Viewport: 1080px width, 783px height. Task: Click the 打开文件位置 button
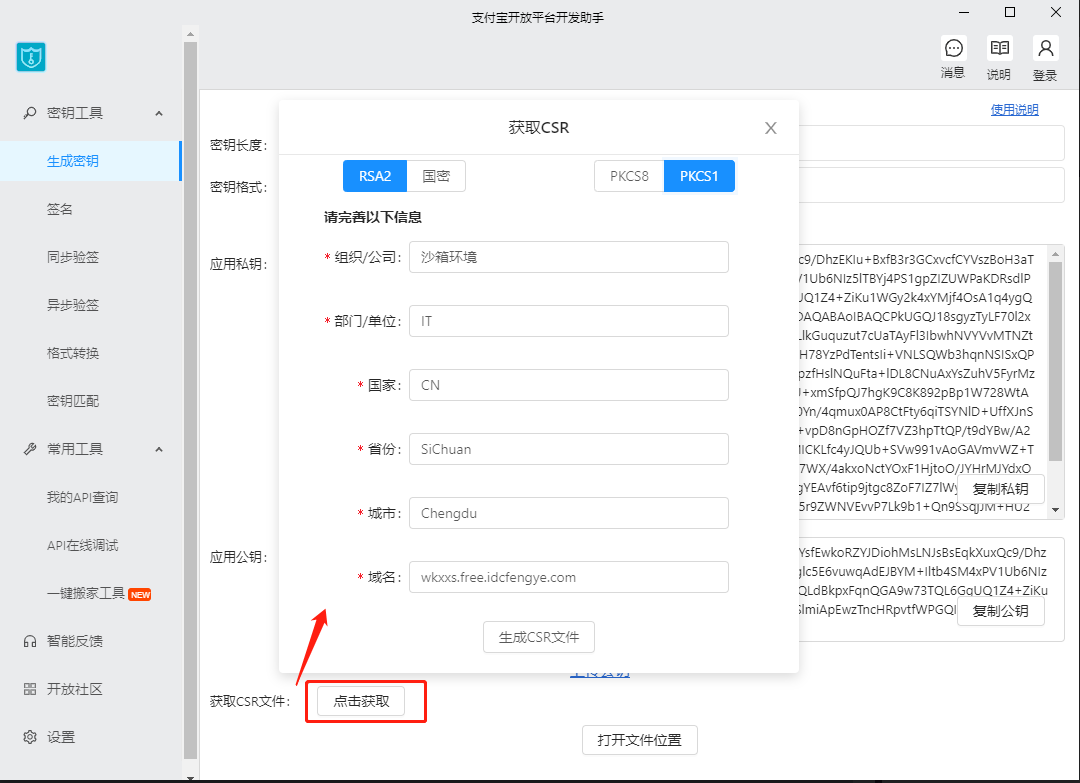[x=640, y=740]
